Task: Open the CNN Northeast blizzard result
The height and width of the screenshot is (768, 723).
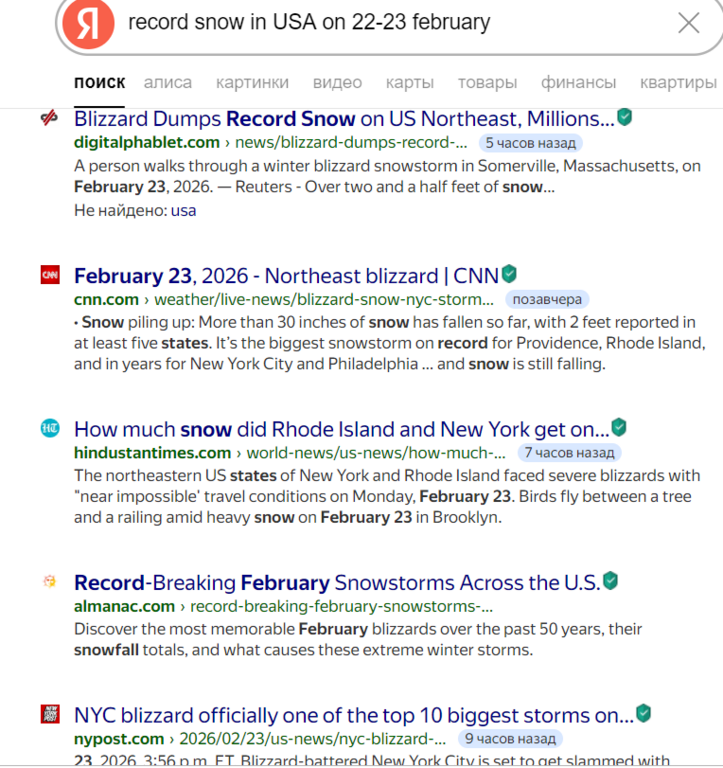Action: [286, 275]
